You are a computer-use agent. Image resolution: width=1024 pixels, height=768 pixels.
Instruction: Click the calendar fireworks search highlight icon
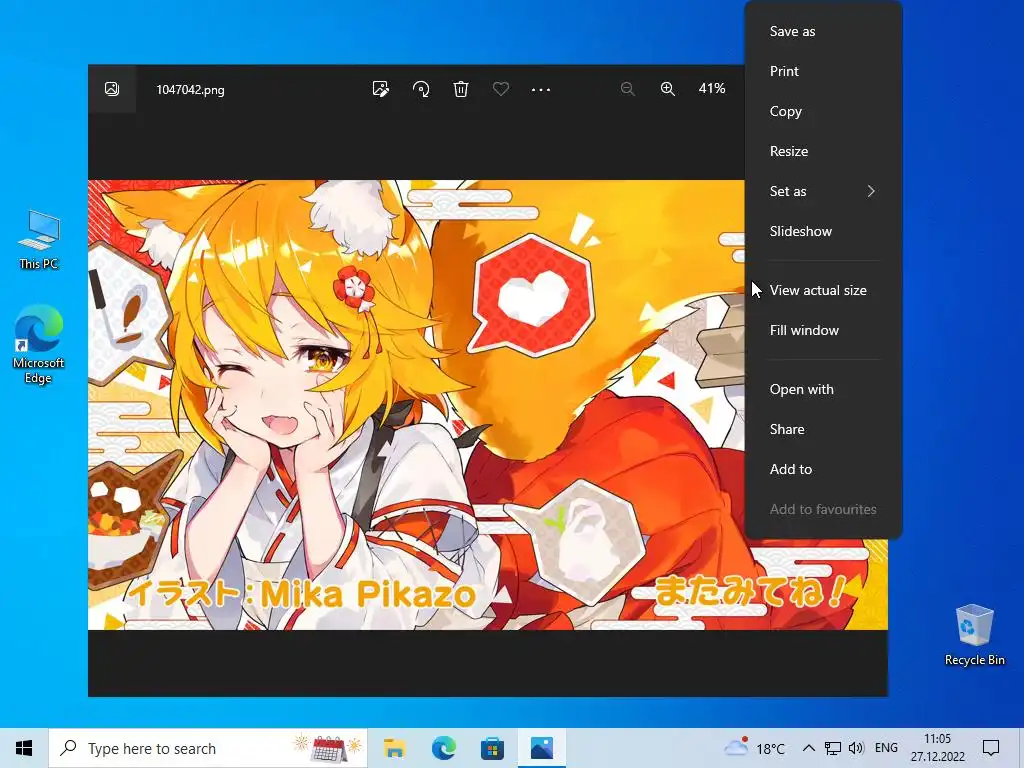328,748
